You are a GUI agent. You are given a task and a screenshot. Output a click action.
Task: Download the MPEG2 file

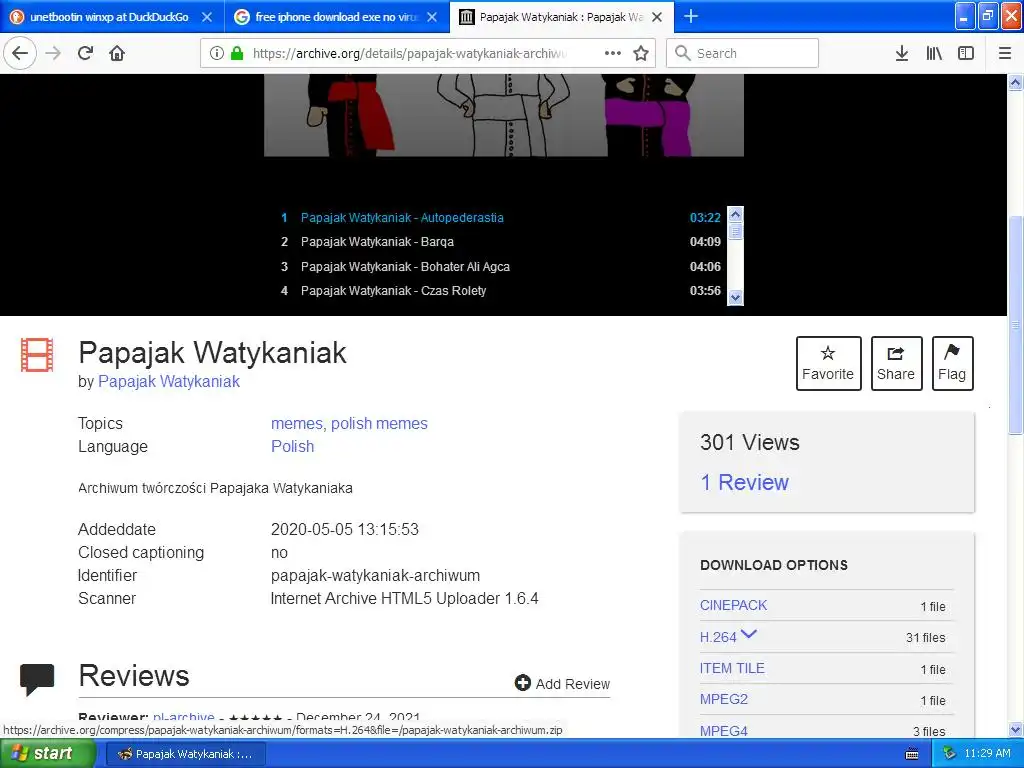tap(724, 699)
